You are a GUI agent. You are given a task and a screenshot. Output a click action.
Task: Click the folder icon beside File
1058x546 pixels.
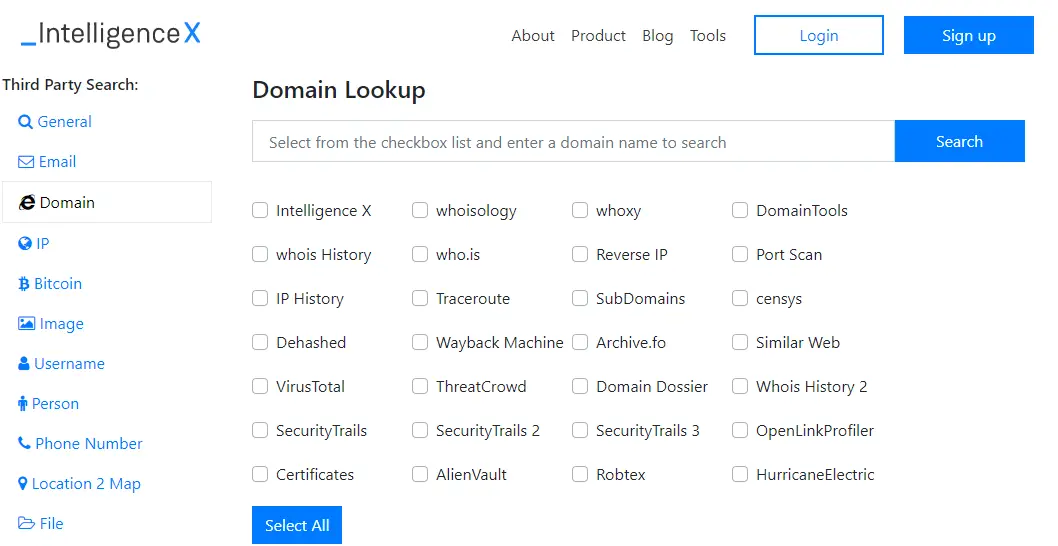click(26, 524)
